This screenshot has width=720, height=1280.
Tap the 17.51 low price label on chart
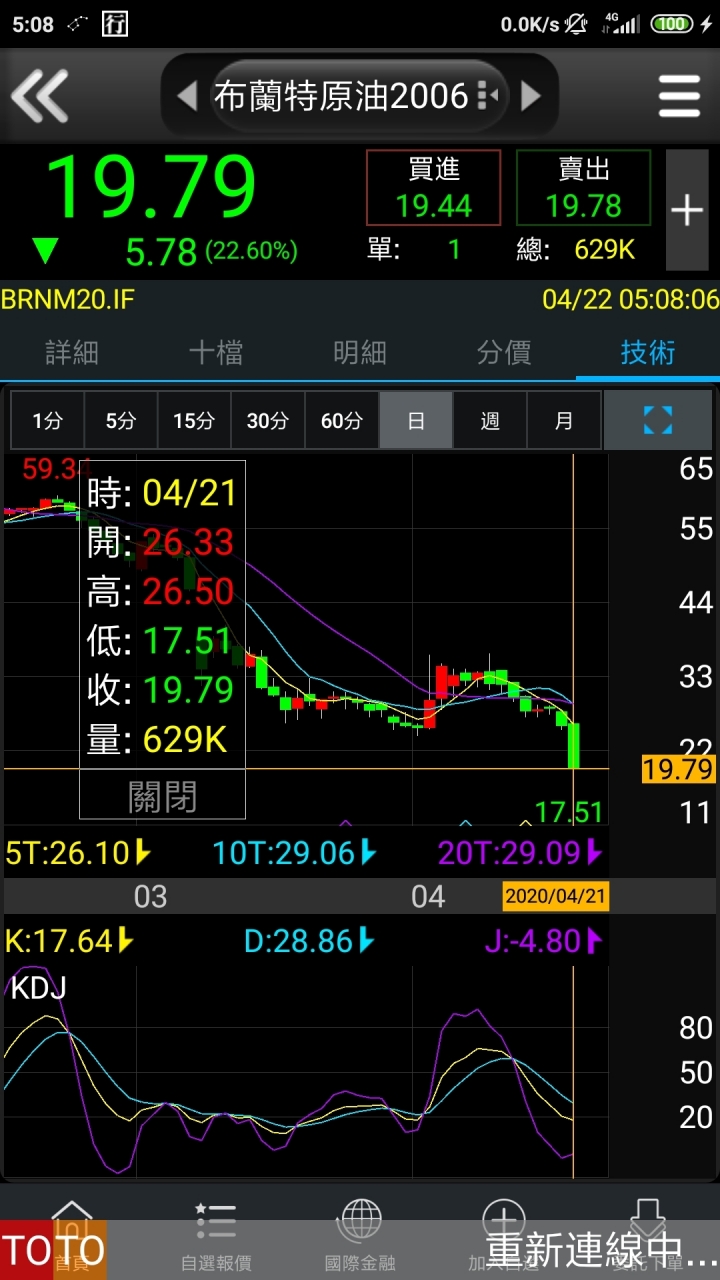569,812
